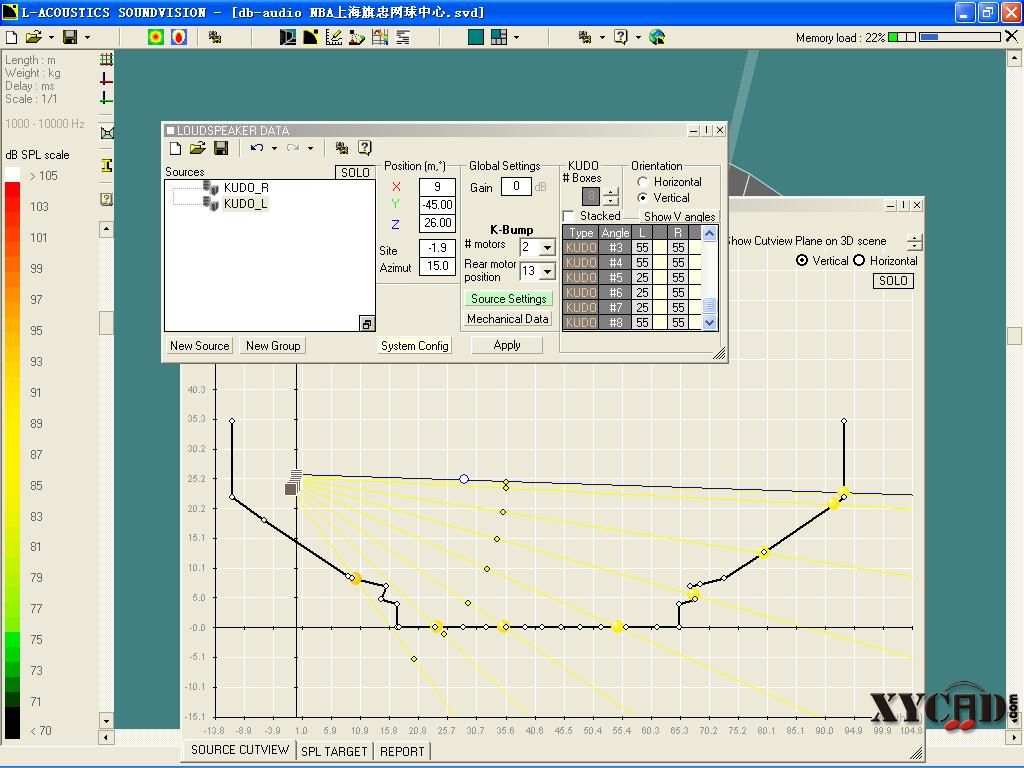
Task: Select Vertical cutview plane radio button
Action: tap(802, 261)
